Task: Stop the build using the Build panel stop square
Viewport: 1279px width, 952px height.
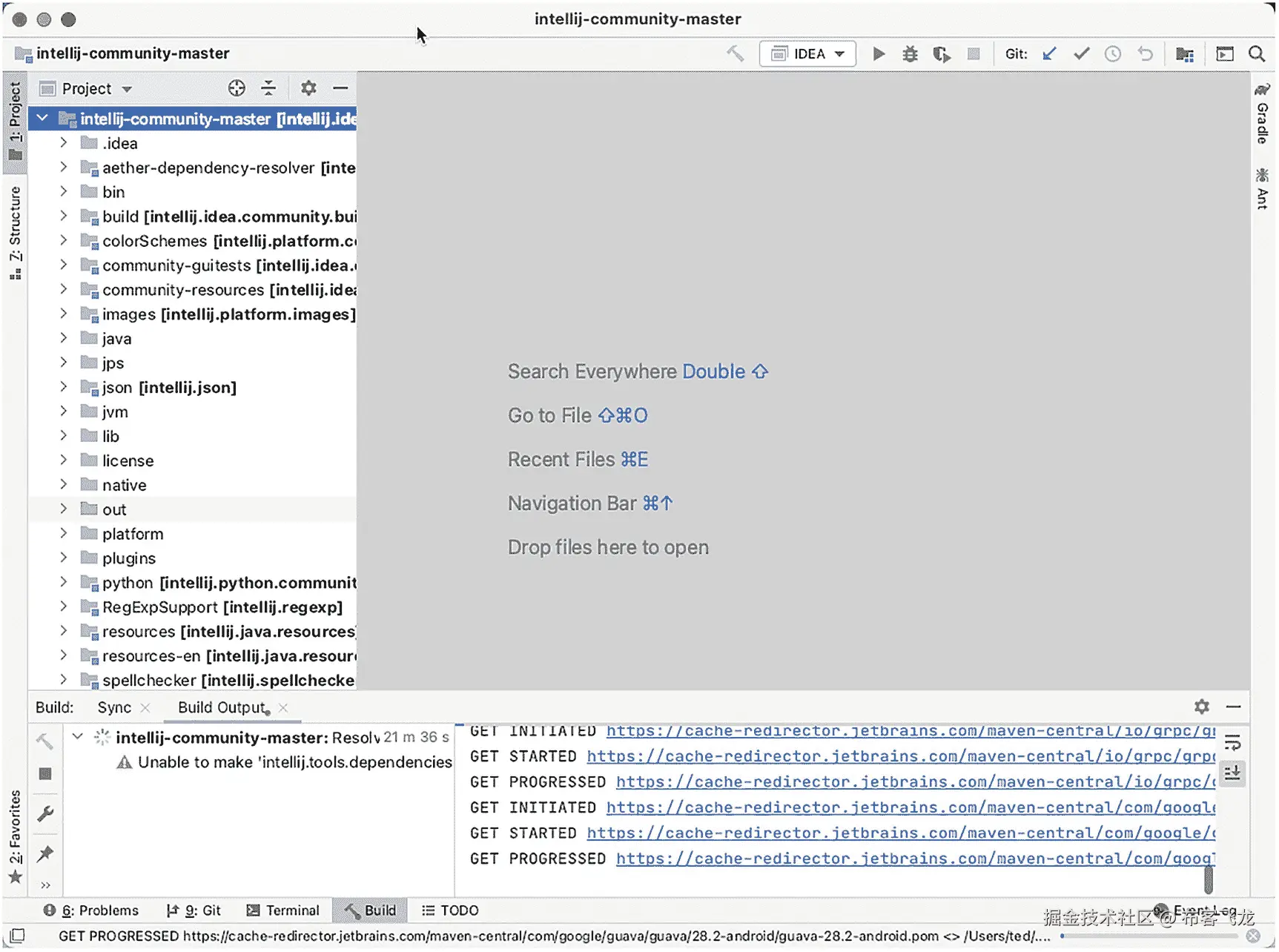Action: click(x=45, y=773)
